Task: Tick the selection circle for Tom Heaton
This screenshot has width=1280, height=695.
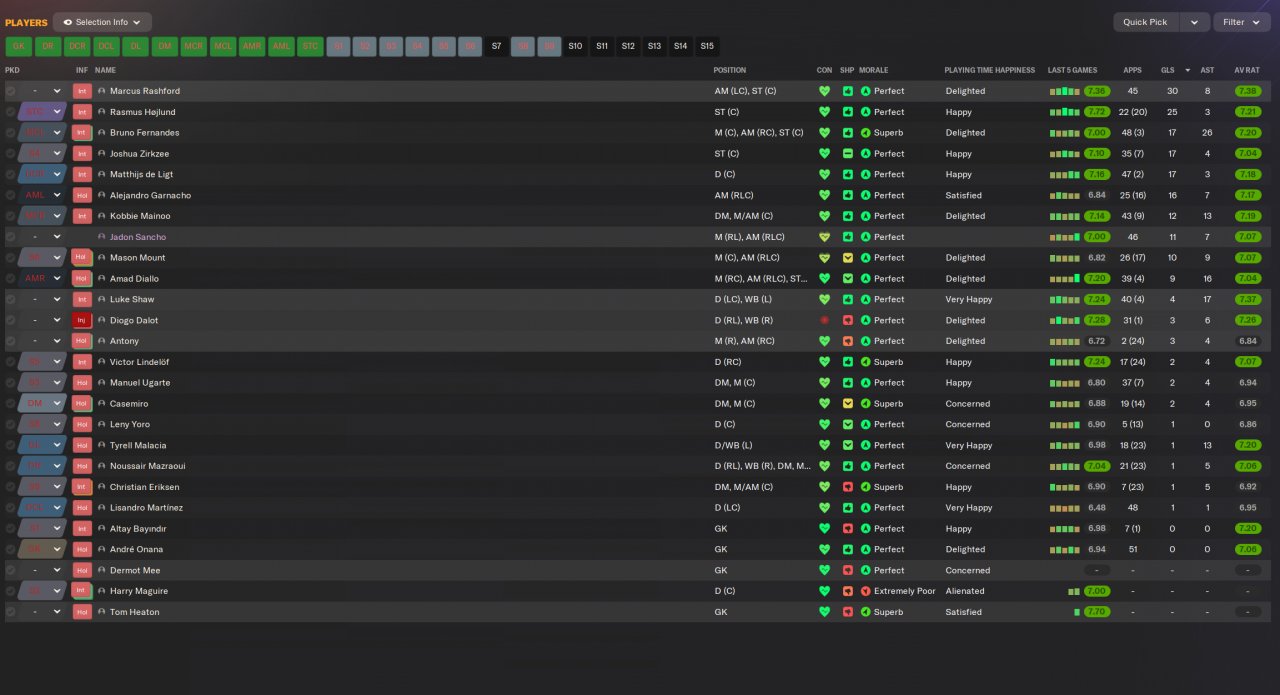Action: point(11,612)
